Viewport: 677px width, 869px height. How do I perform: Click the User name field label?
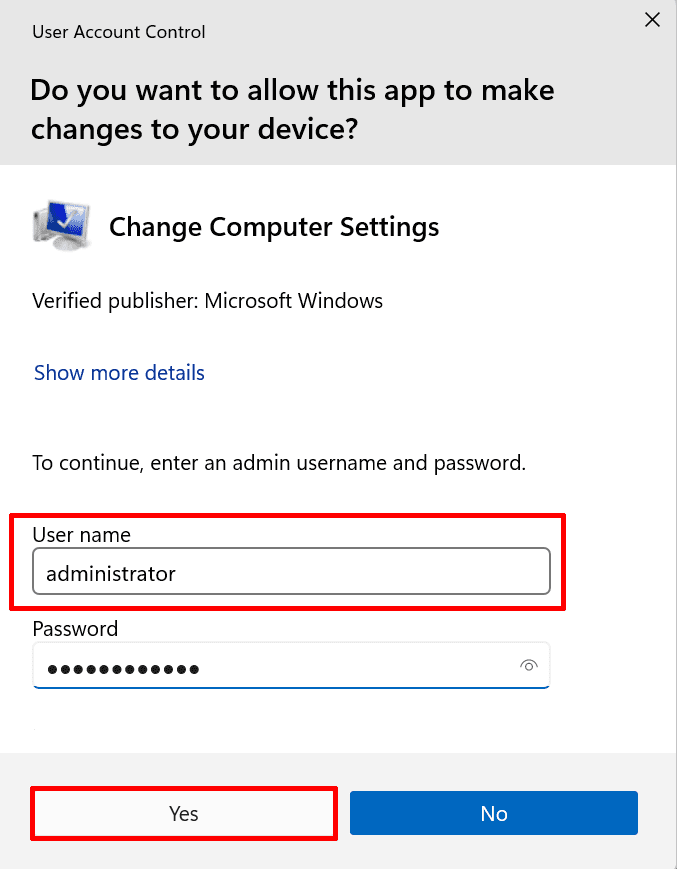(x=81, y=535)
